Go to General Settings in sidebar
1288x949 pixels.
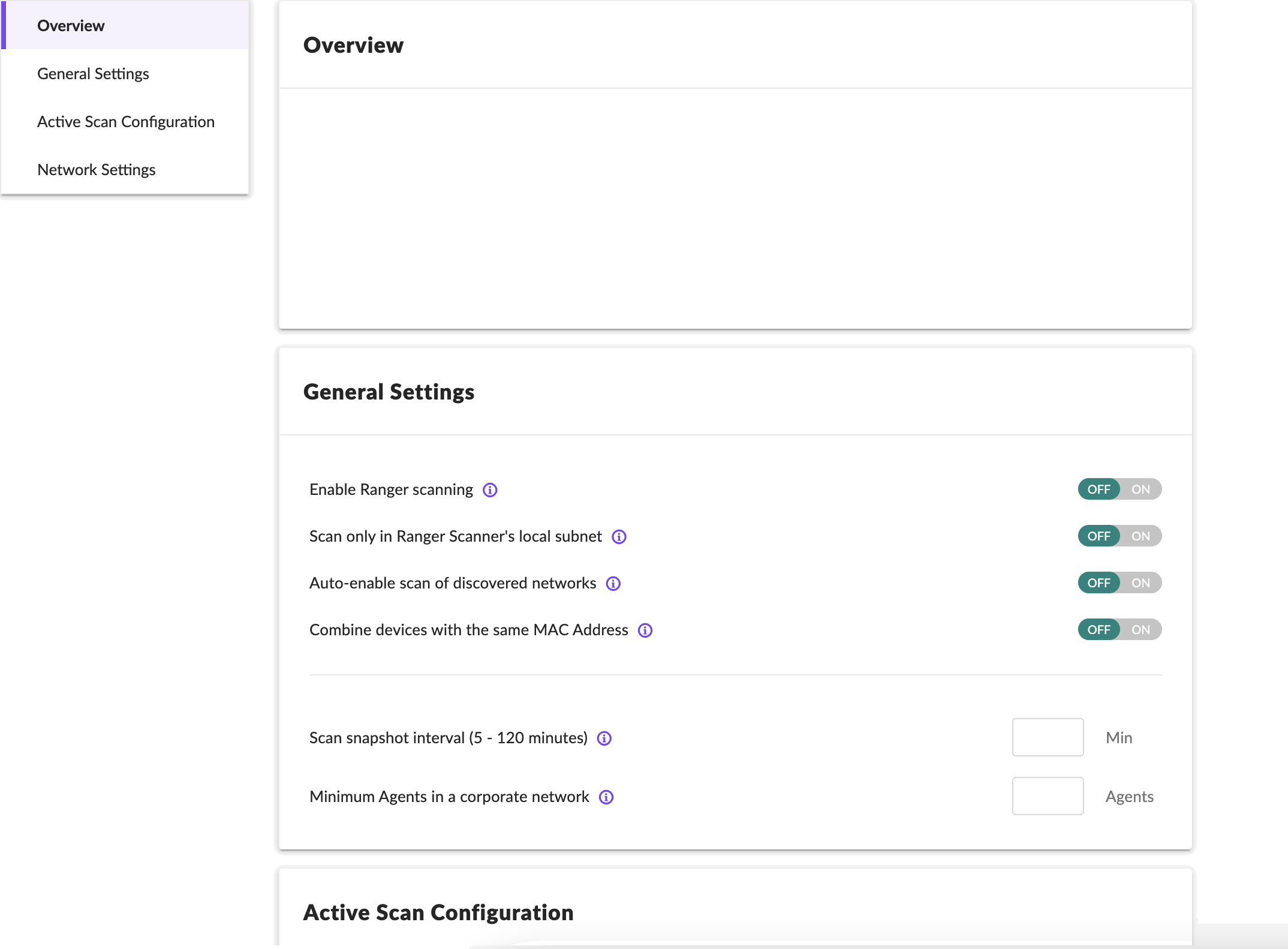coord(93,74)
